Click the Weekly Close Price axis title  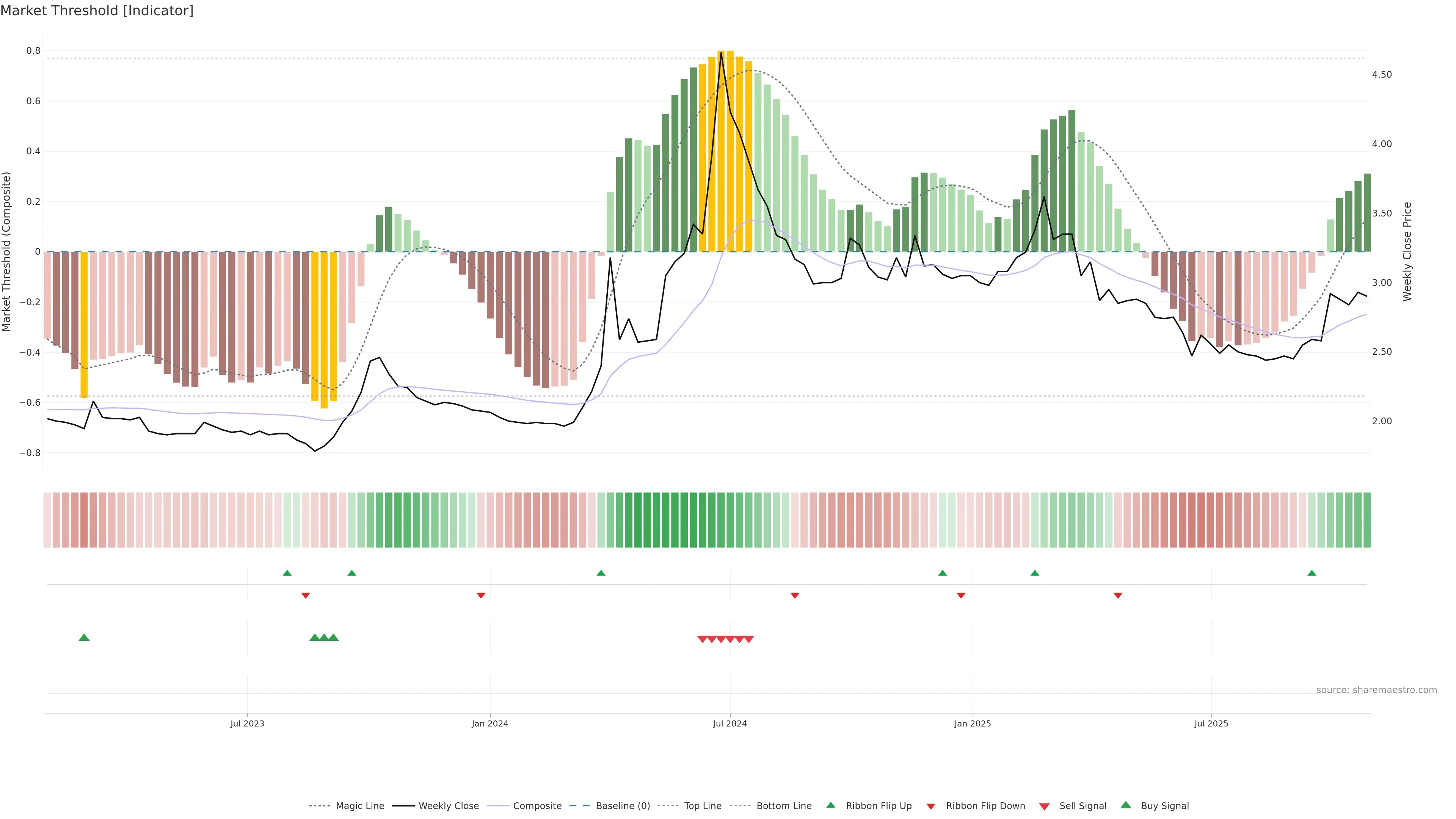click(1407, 251)
